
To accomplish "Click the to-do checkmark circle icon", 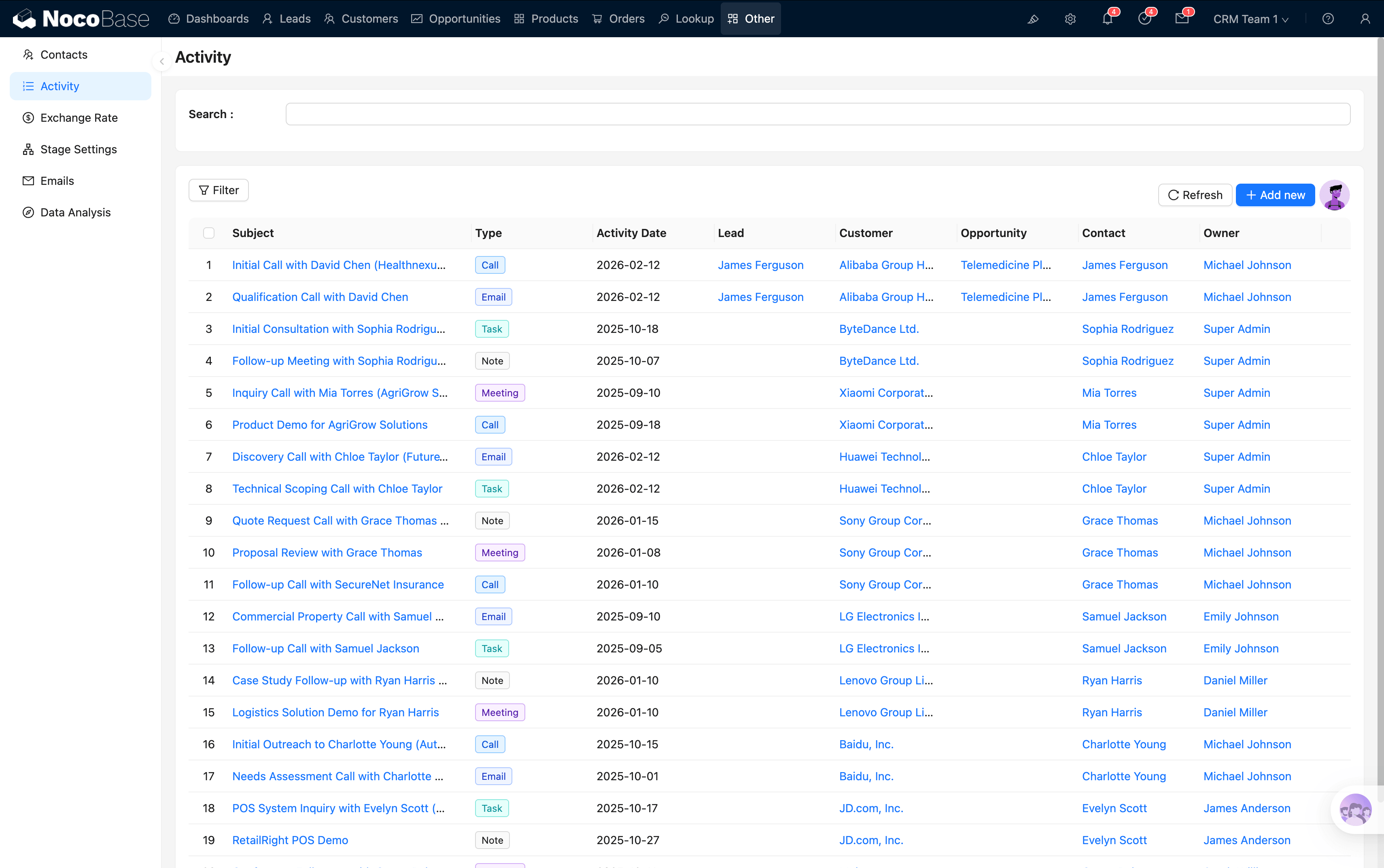I will (x=1144, y=19).
